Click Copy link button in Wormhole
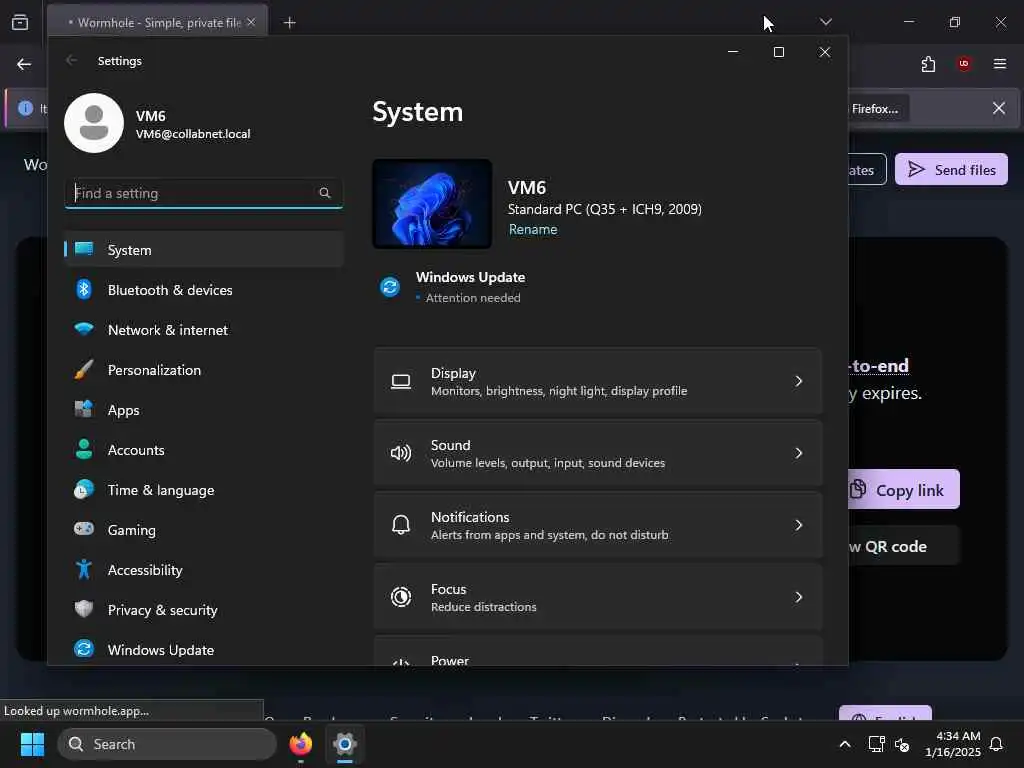1024x768 pixels. pyautogui.click(x=904, y=489)
